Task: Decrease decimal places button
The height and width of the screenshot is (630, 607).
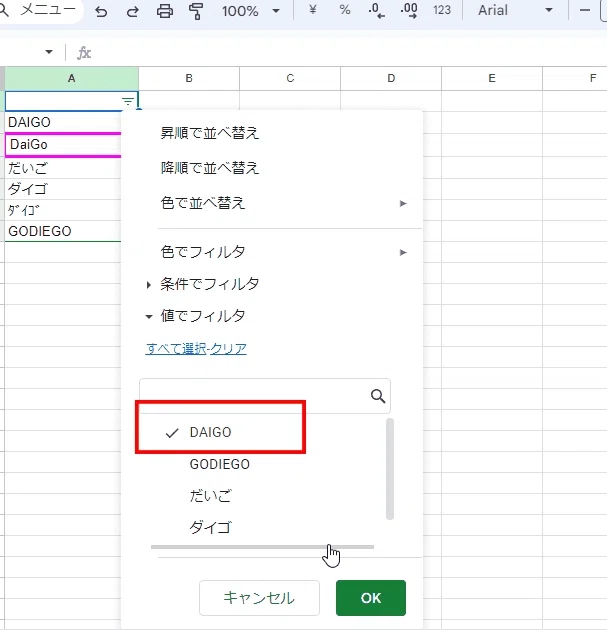Action: [x=376, y=10]
